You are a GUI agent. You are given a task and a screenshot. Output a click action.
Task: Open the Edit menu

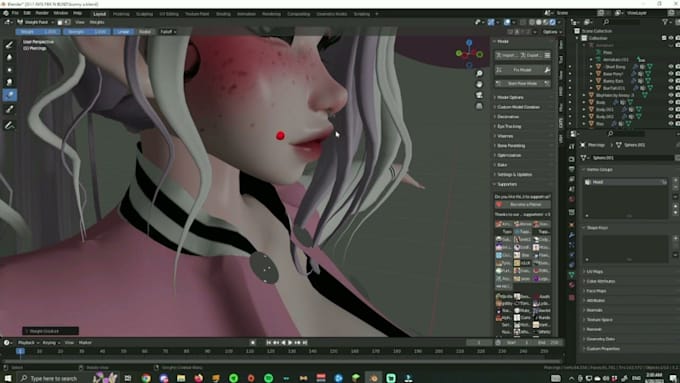pyautogui.click(x=27, y=13)
